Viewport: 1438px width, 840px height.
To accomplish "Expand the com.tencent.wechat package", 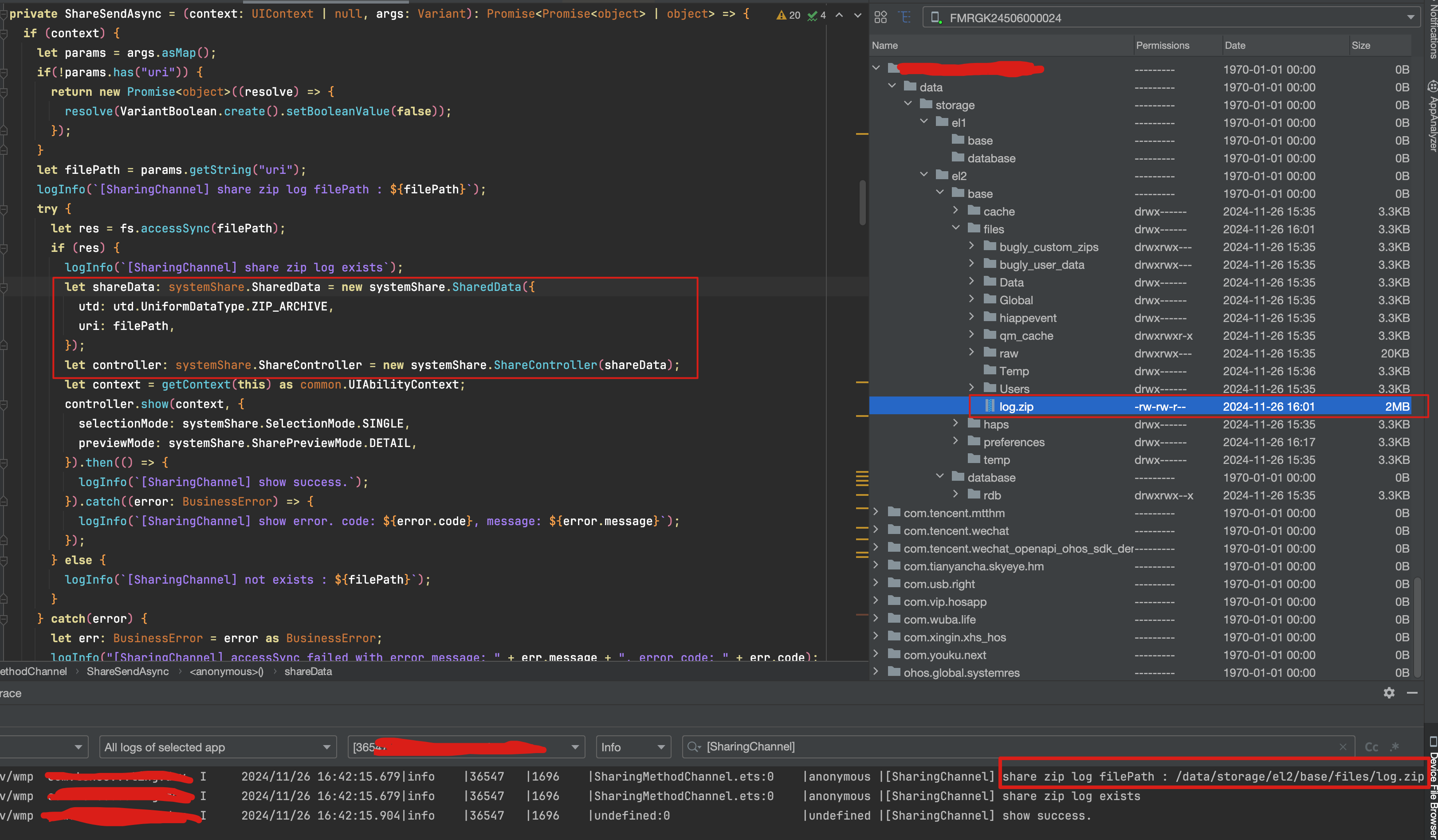I will coord(876,530).
